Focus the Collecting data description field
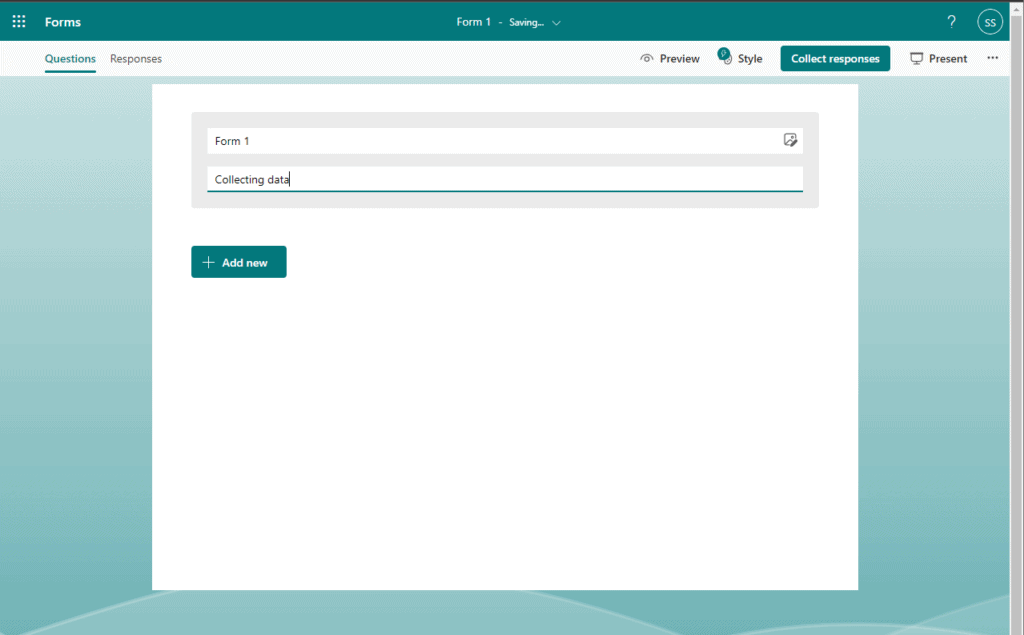The height and width of the screenshot is (635, 1024). 504,180
